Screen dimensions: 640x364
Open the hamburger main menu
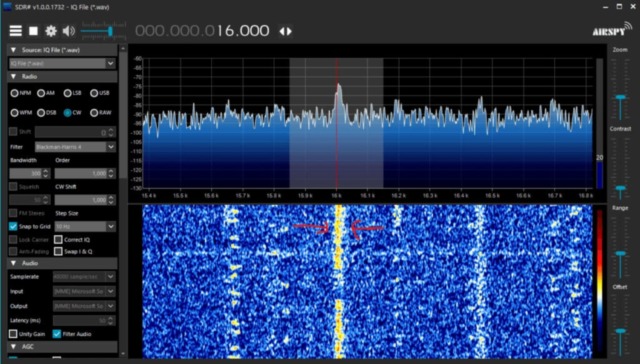[x=16, y=31]
